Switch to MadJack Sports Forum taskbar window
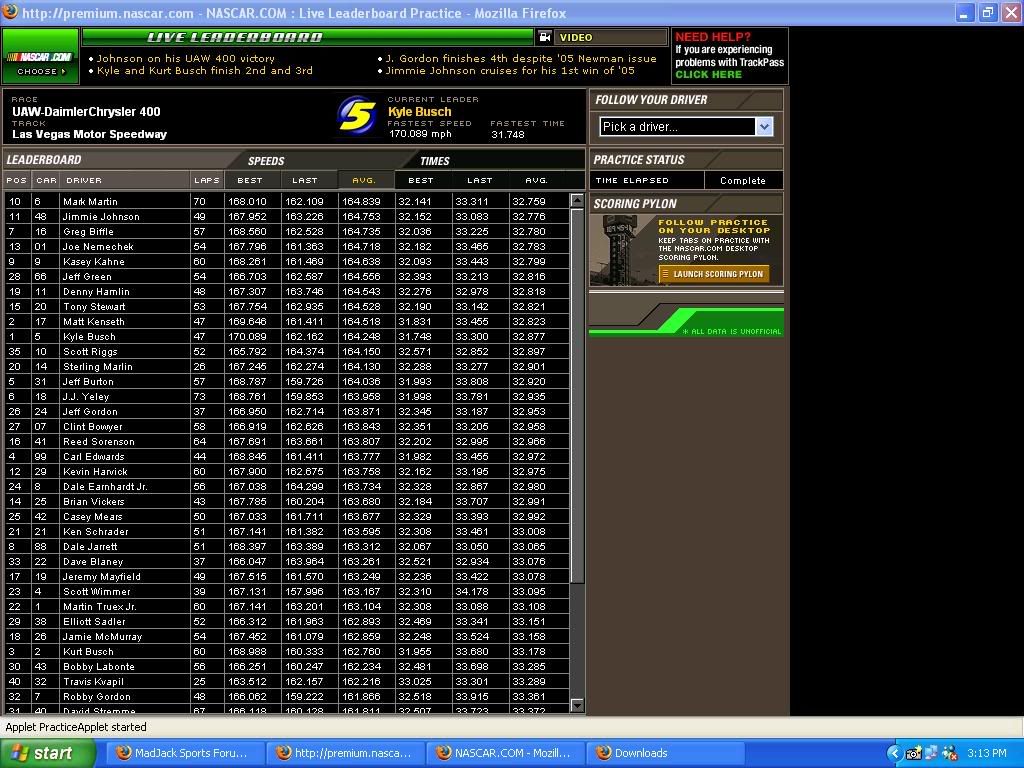 (x=184, y=753)
